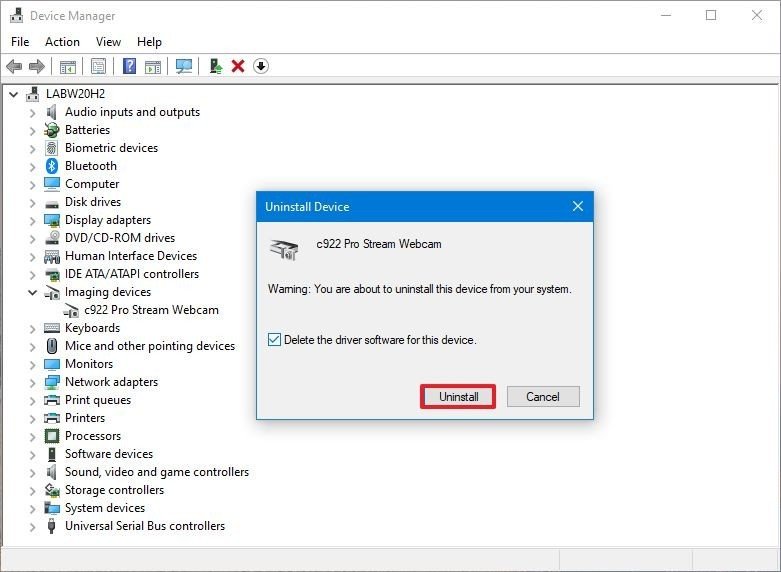The height and width of the screenshot is (572, 781).
Task: Click Show/Hide Console Tree toolbar icon
Action: tap(68, 66)
